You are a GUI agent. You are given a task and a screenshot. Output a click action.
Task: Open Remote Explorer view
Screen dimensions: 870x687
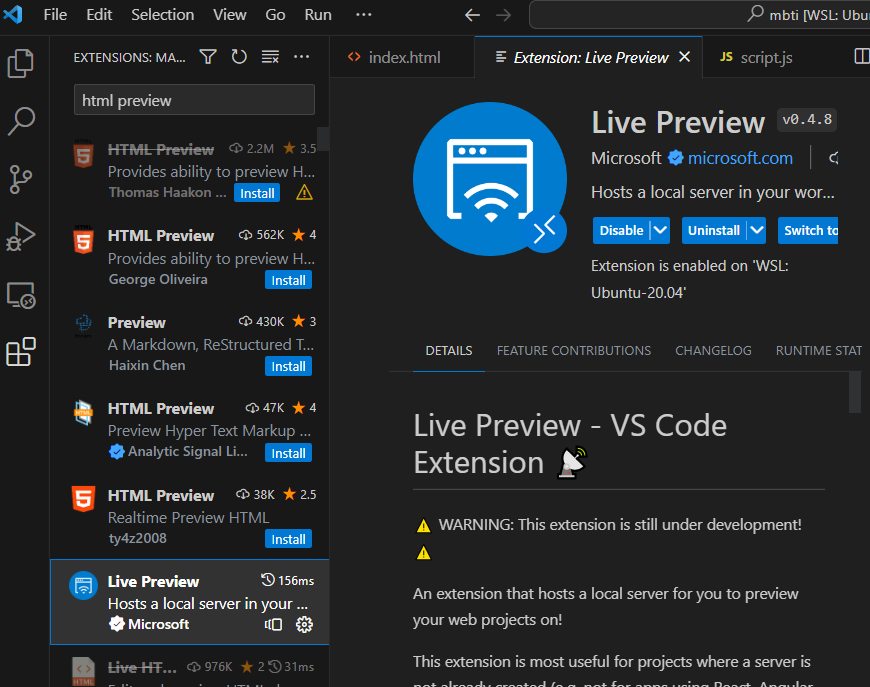21,295
